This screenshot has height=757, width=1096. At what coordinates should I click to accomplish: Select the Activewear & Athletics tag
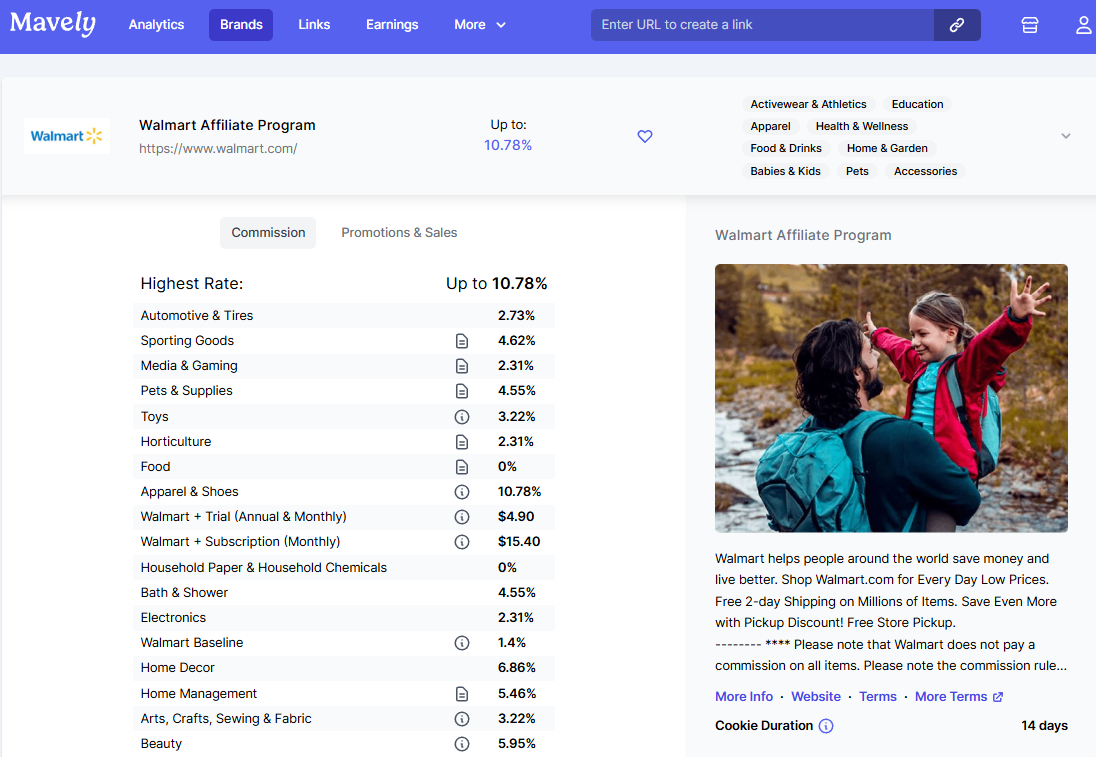[808, 104]
